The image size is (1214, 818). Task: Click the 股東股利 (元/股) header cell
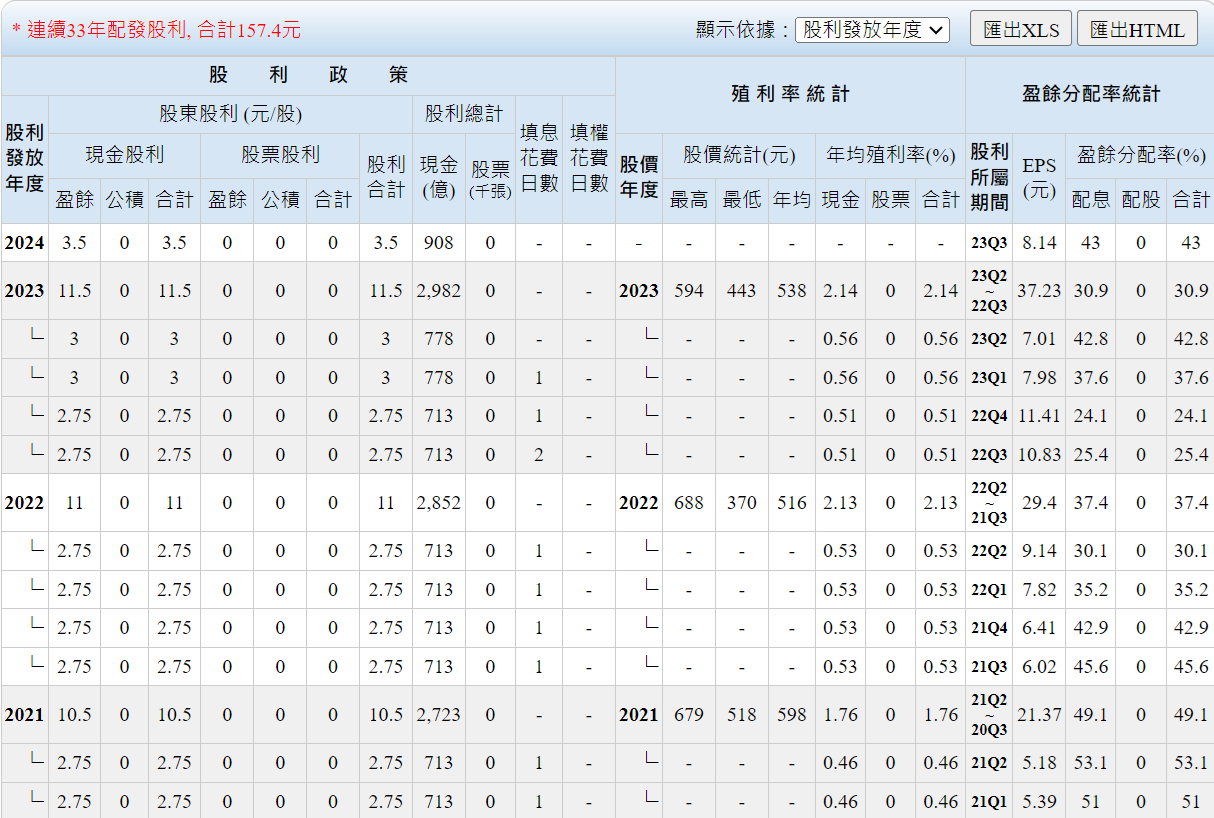coord(230,114)
